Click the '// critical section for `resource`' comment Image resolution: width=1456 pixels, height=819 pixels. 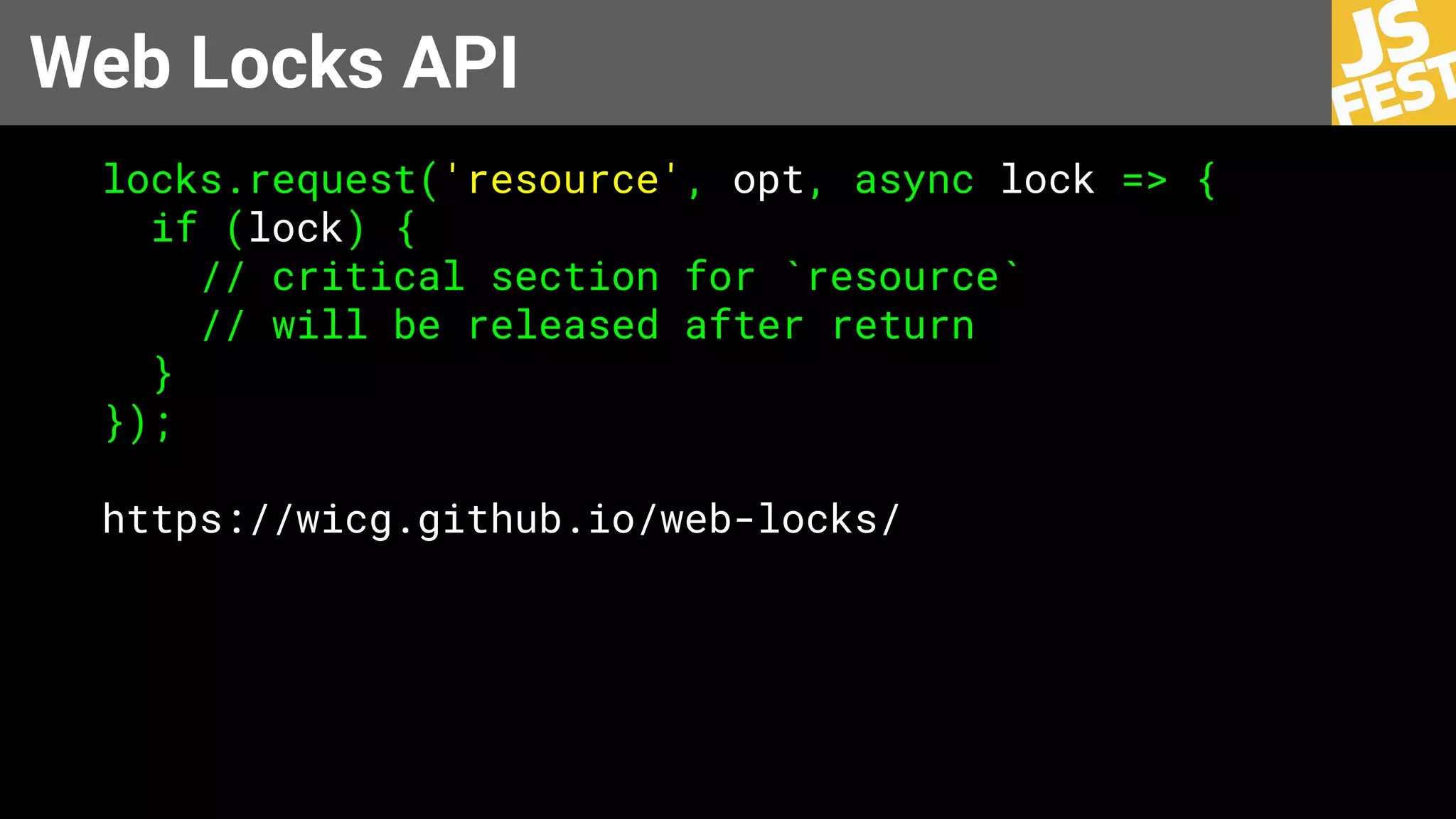(610, 277)
